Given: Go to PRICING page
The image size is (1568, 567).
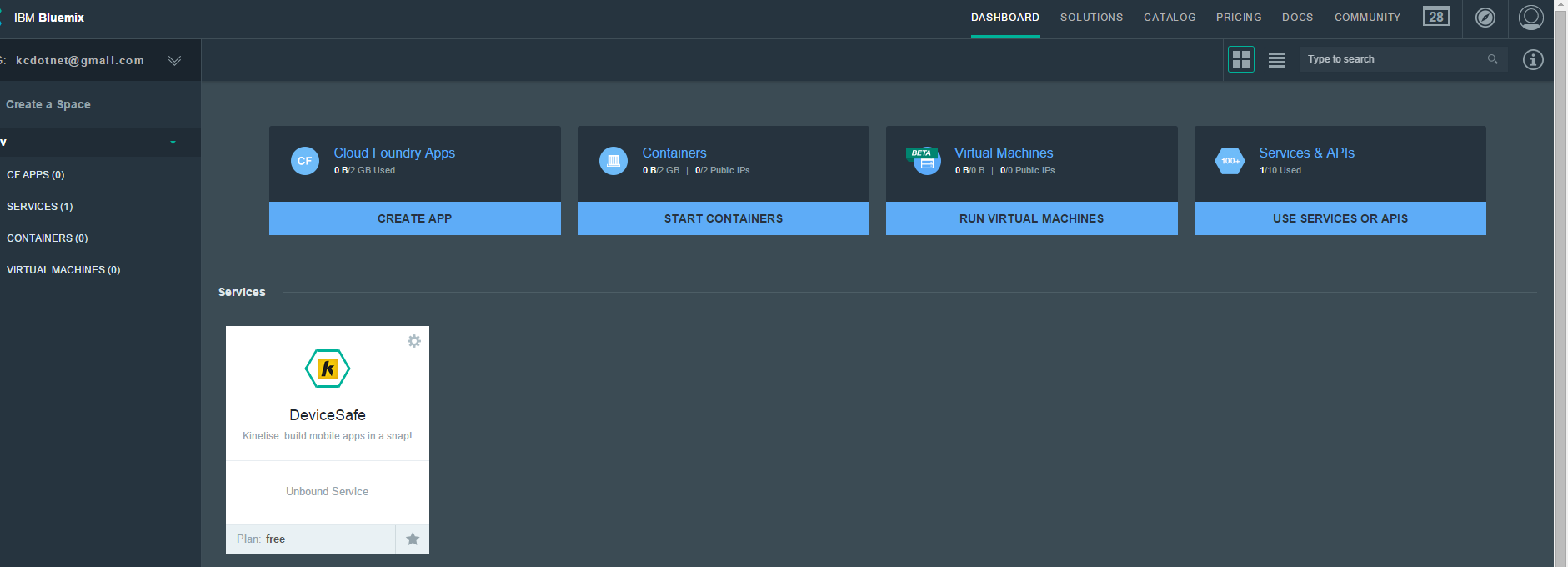Looking at the screenshot, I should pos(1239,18).
